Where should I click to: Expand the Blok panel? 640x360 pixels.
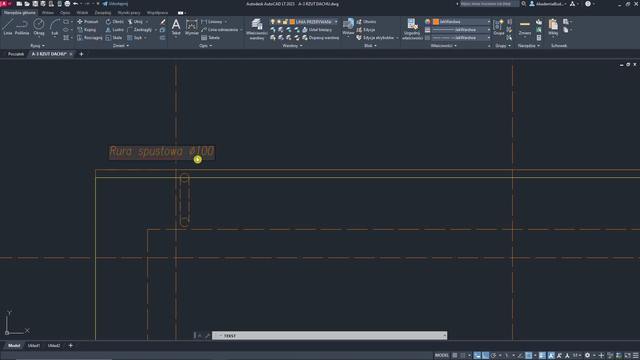pos(370,46)
